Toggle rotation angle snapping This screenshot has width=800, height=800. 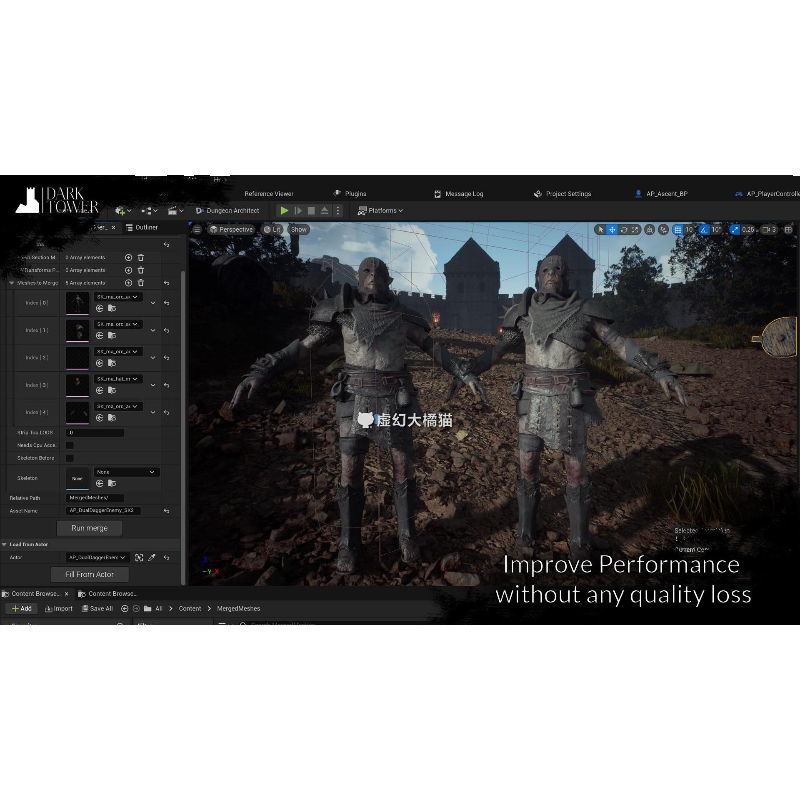(704, 230)
